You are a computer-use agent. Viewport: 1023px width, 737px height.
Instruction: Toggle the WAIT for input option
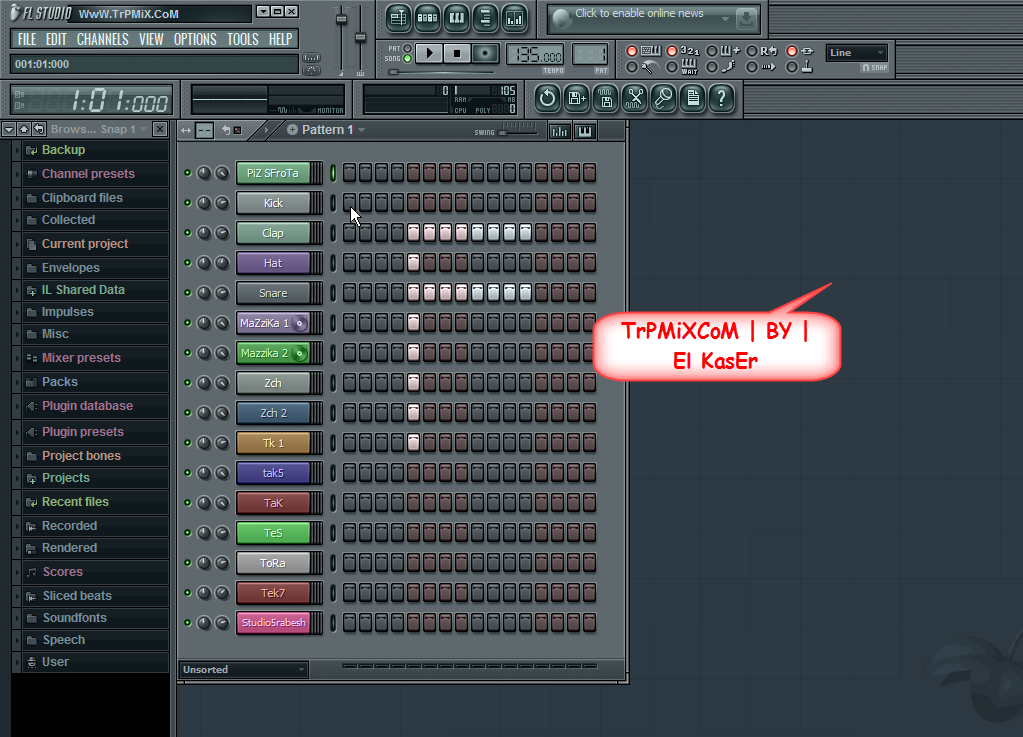[x=671, y=67]
